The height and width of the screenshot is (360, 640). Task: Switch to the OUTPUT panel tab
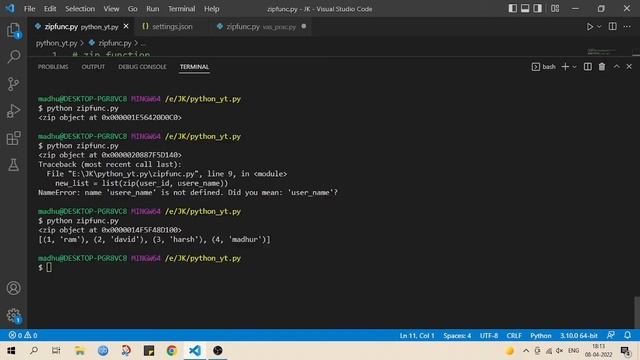93,67
